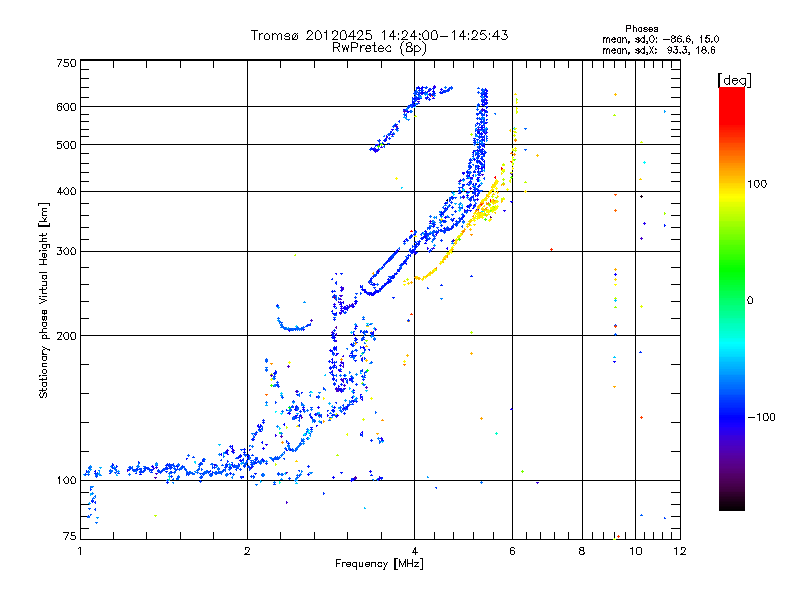Screen dimensions: 800x600
Task: Click the y-axis tick label "200"
Action: 66,336
